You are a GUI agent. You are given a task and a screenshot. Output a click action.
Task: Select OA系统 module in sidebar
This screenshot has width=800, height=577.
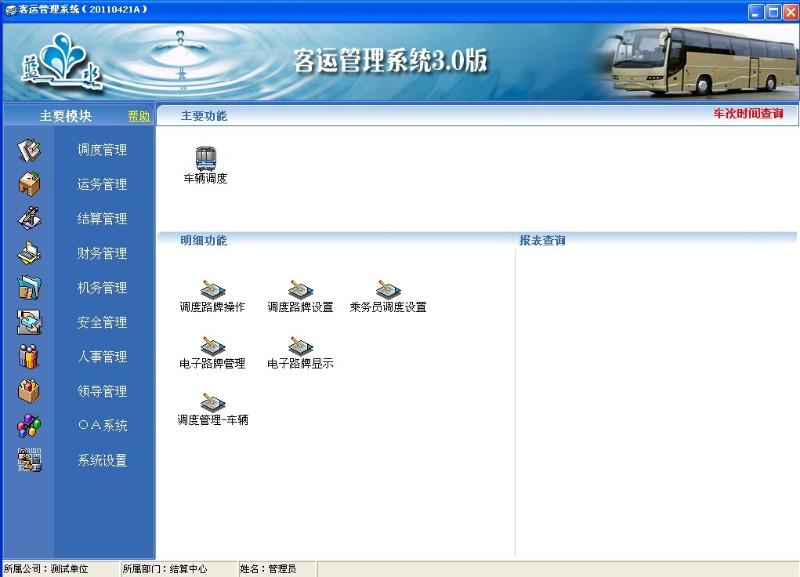[102, 425]
